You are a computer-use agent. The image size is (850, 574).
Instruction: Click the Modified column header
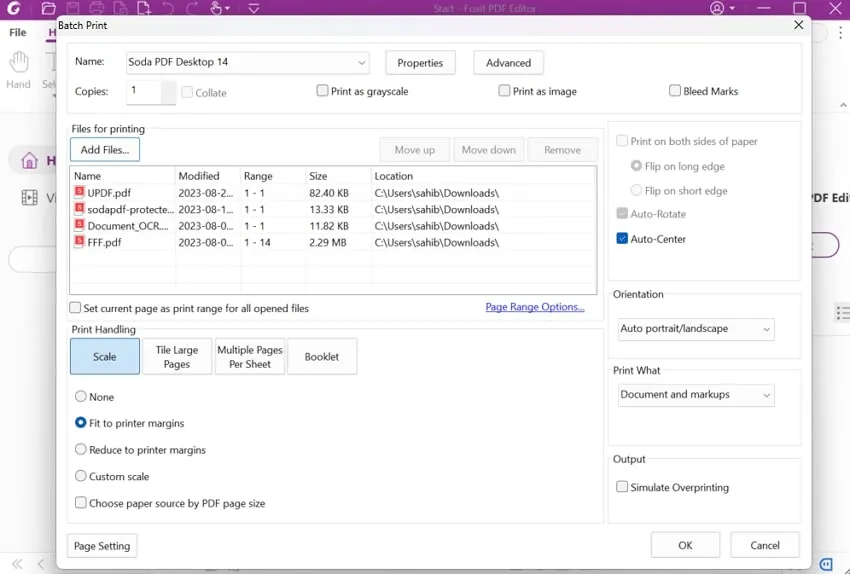click(x=208, y=176)
